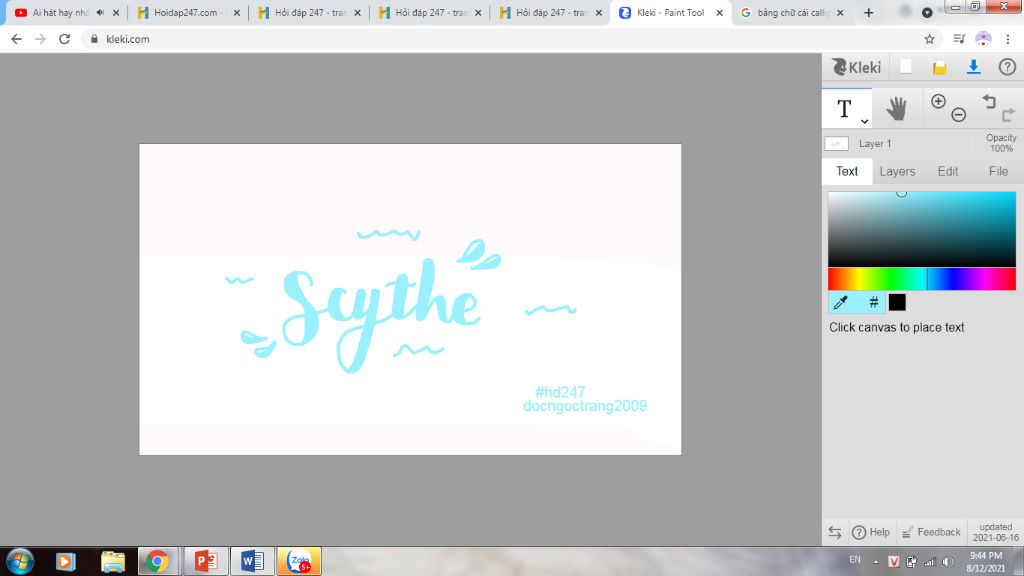Open the Chrome profile avatar
Screen dimensions: 1024x576
[x=983, y=39]
